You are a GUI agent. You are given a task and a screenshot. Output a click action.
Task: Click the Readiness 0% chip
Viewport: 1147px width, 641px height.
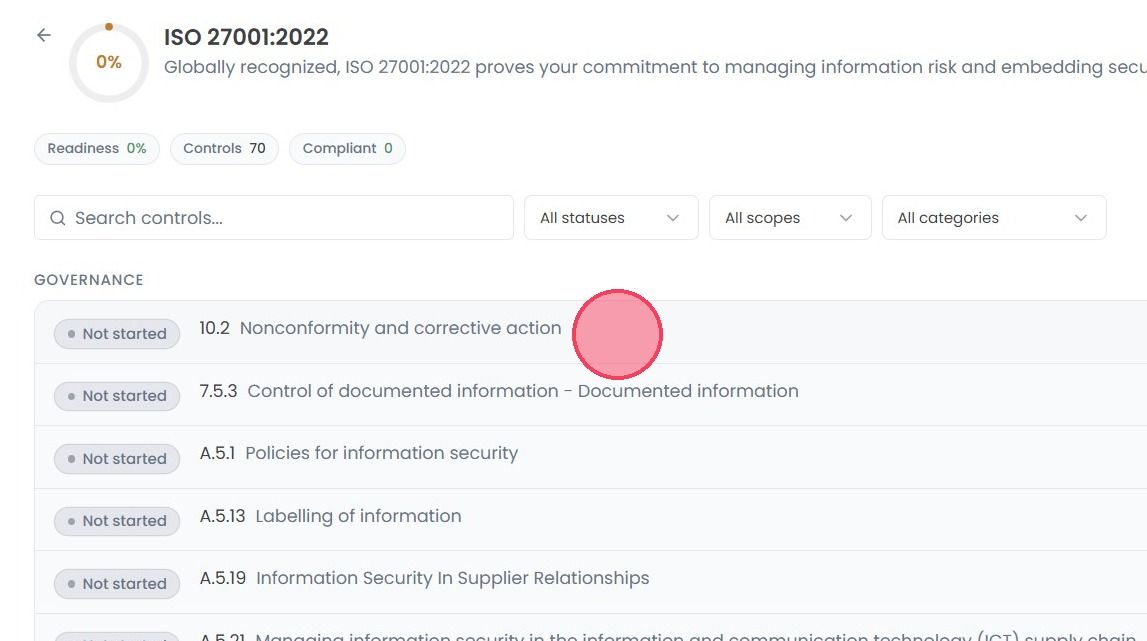tap(97, 149)
